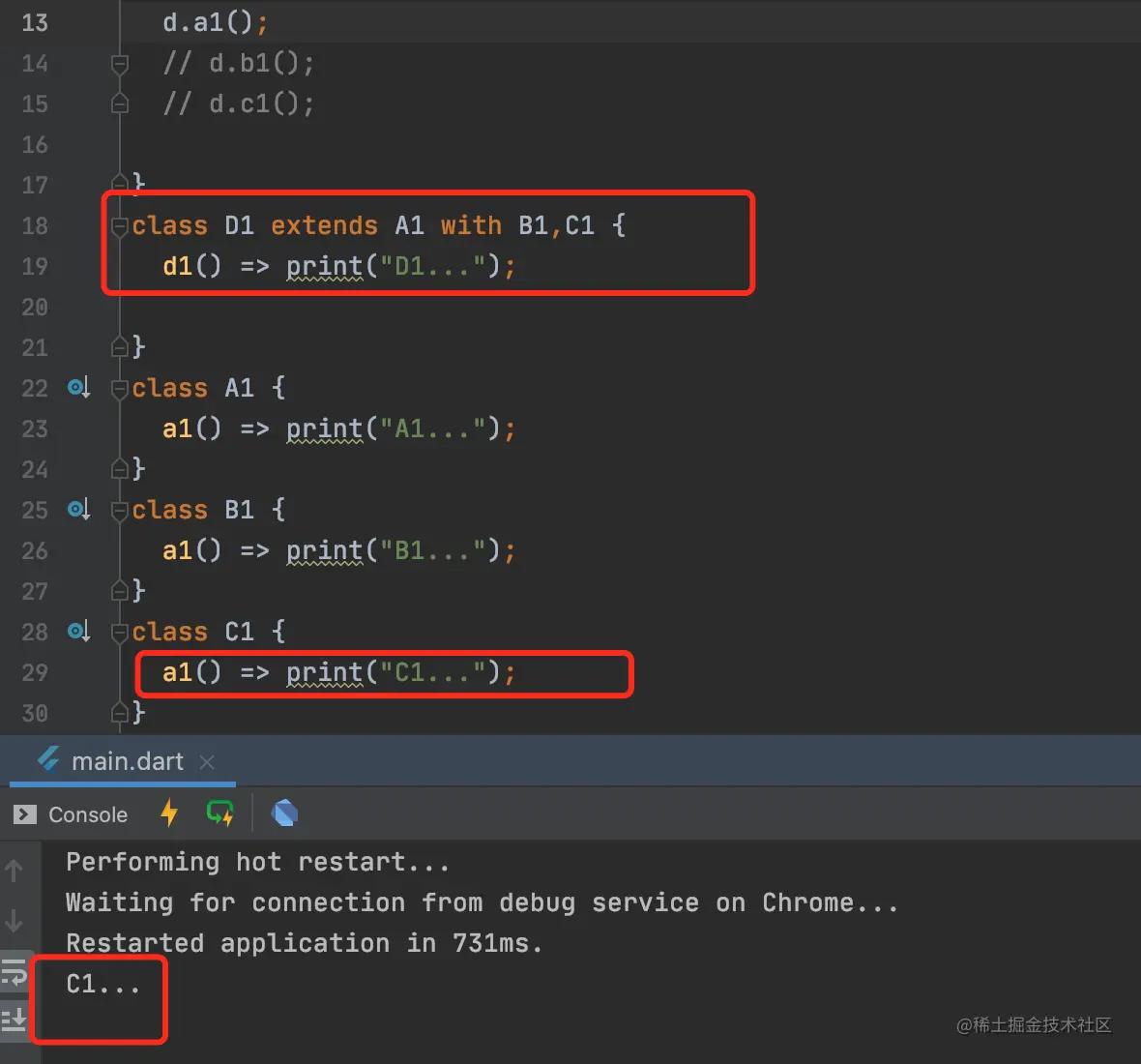Click the console scroll down arrow
This screenshot has width=1141, height=1064.
14,922
